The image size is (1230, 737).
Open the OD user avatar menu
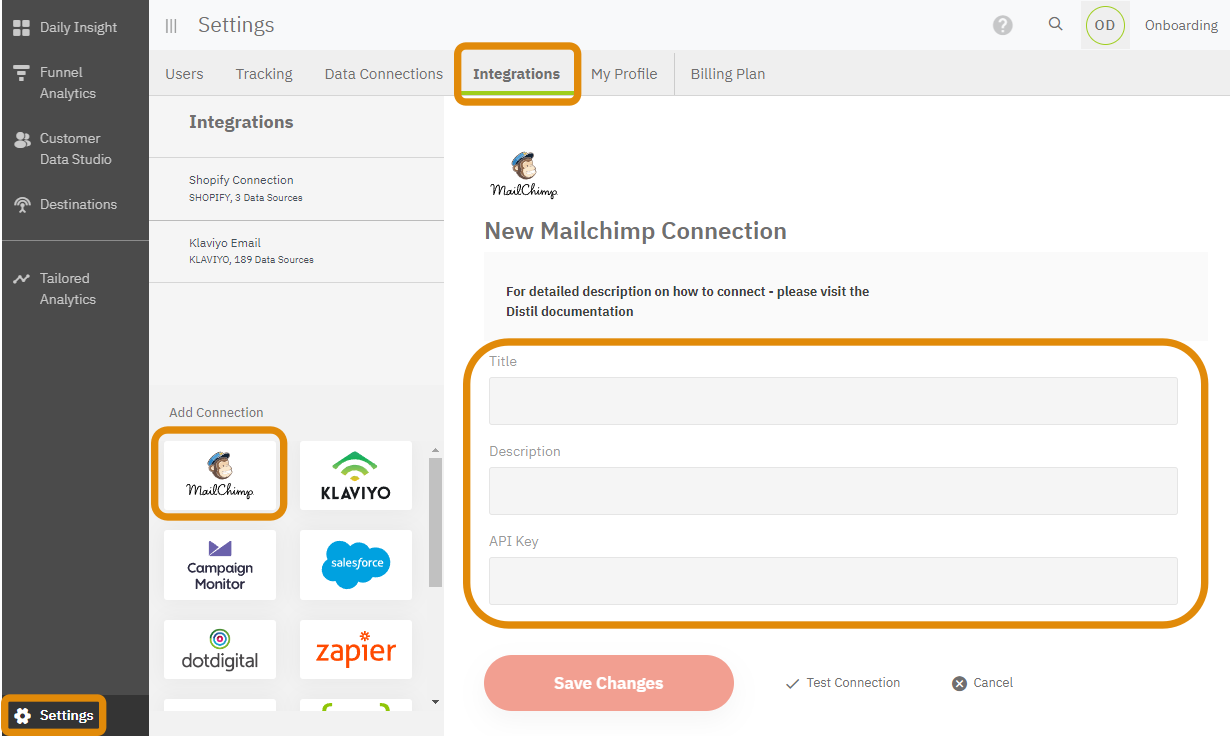(x=1105, y=25)
